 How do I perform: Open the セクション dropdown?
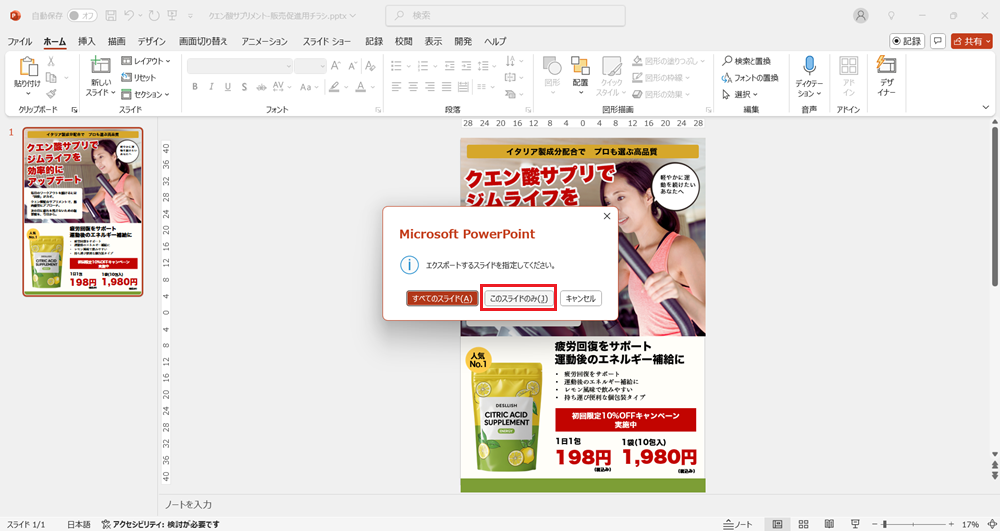pos(145,94)
